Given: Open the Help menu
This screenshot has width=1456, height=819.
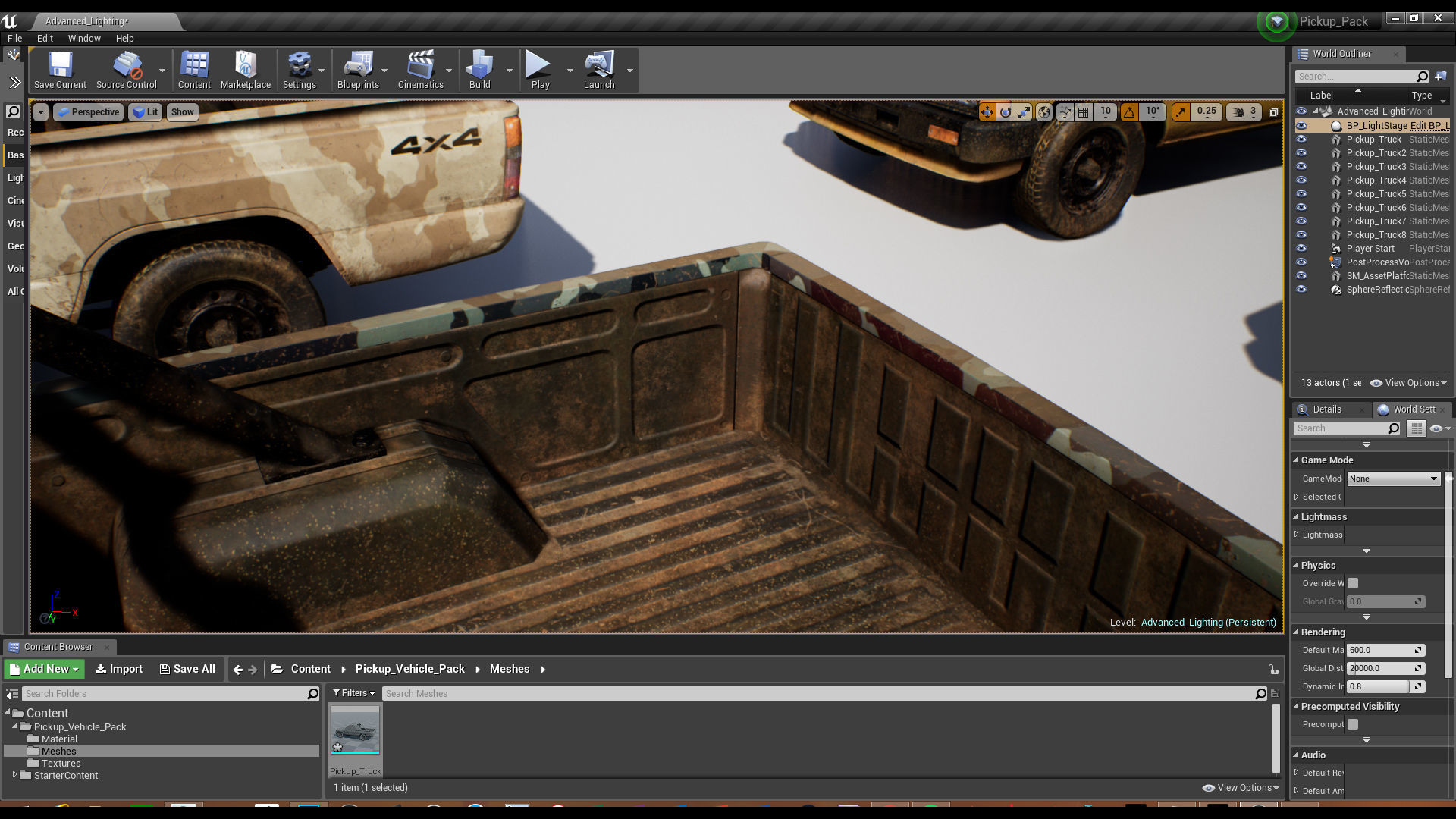Looking at the screenshot, I should 124,38.
